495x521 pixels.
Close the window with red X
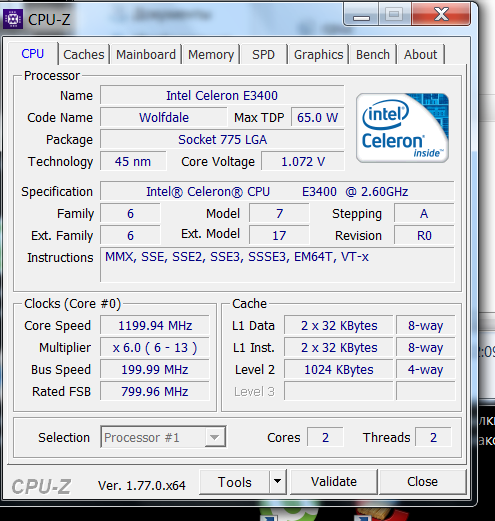tap(441, 15)
